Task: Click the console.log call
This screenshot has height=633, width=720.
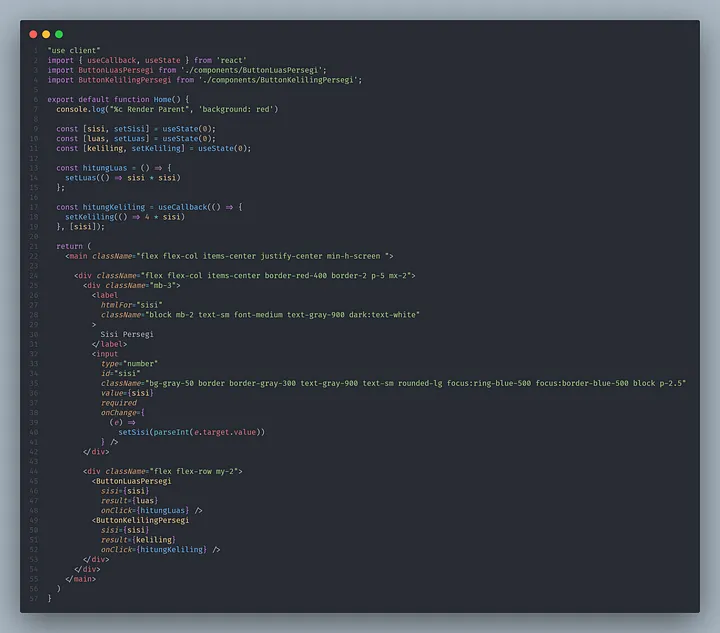Action: coord(167,109)
